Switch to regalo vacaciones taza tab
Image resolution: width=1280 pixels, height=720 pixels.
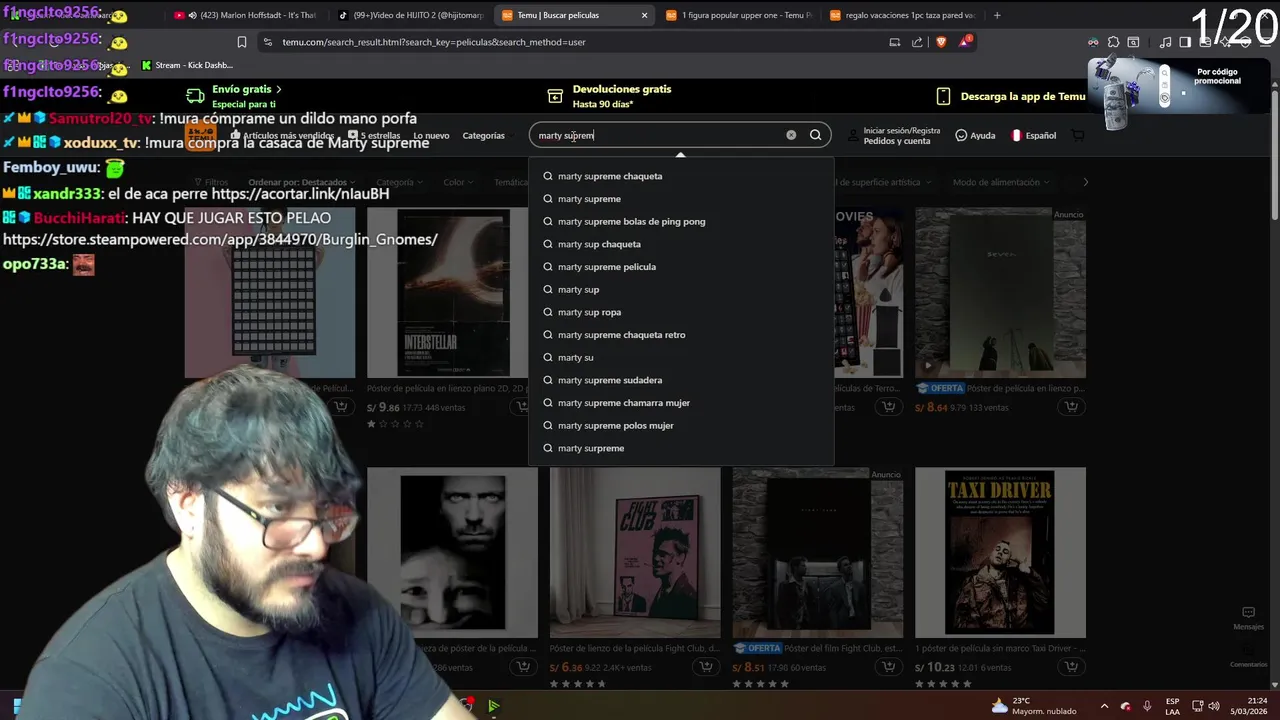(903, 15)
